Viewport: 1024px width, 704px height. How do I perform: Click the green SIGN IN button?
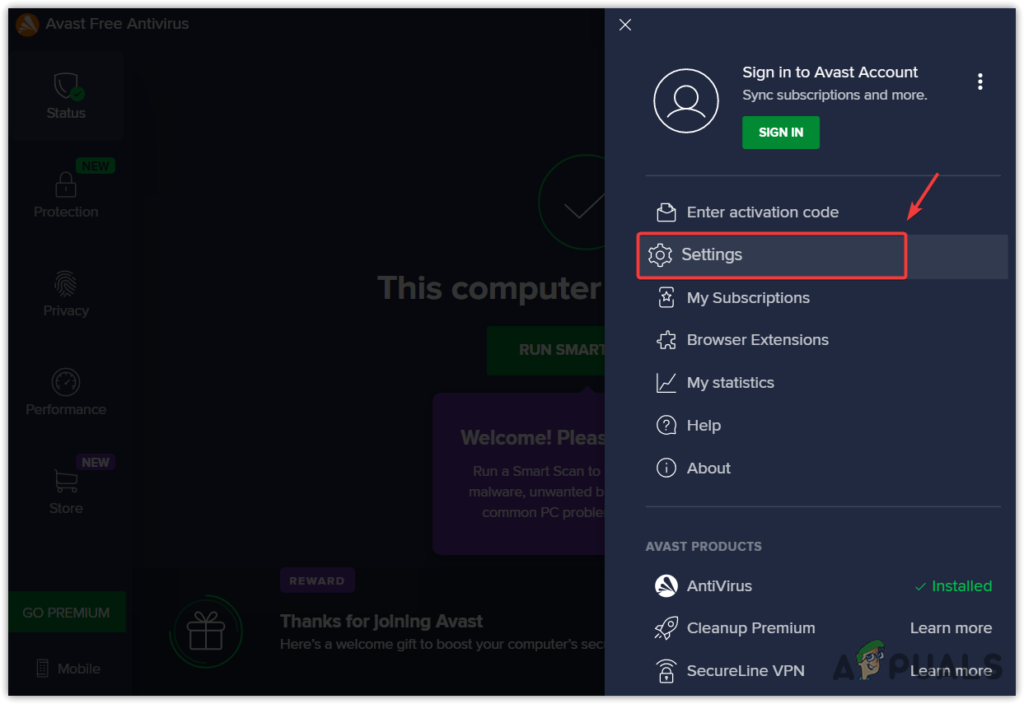(780, 133)
